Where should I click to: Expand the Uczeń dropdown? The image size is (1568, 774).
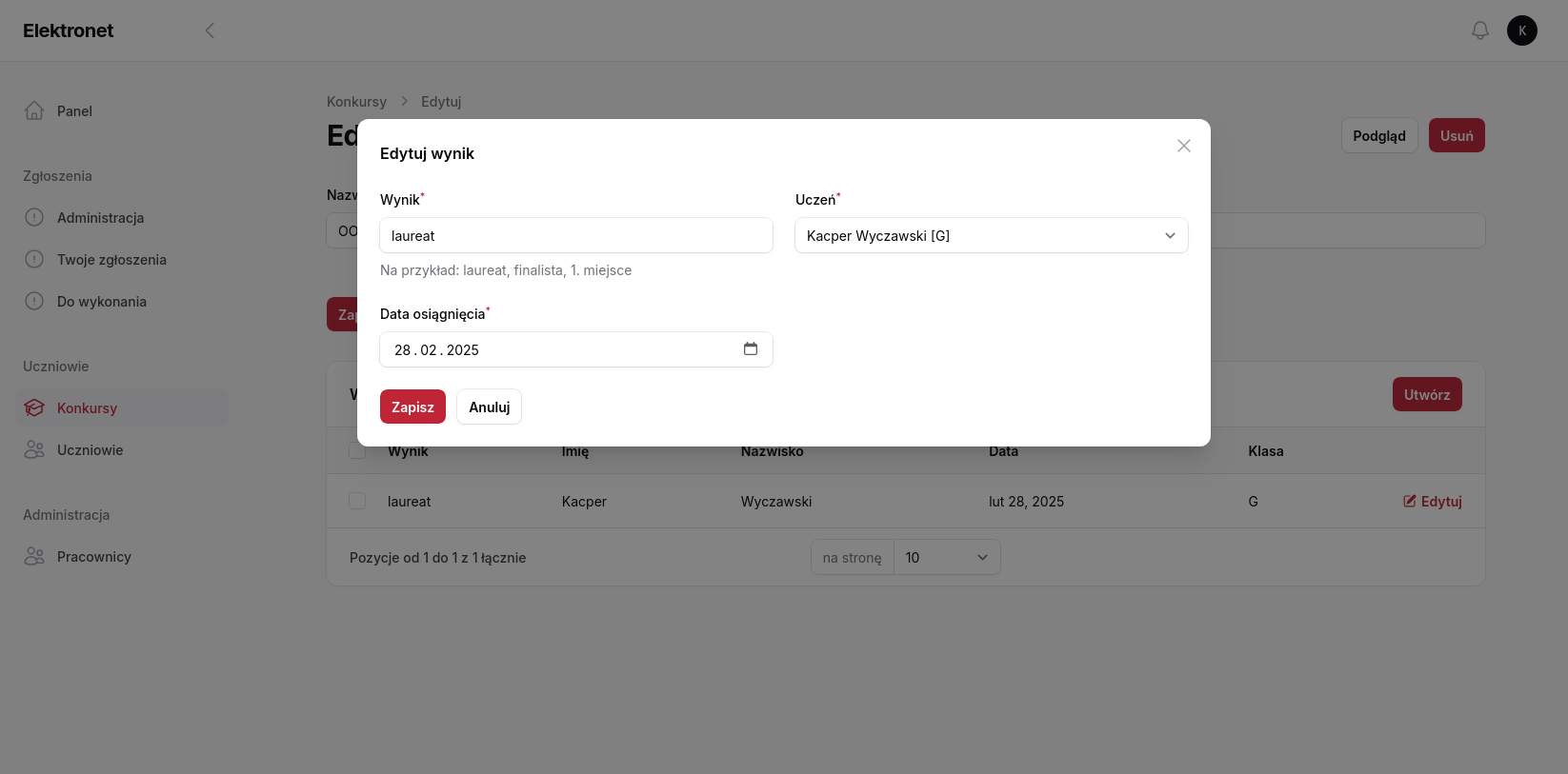click(x=991, y=235)
